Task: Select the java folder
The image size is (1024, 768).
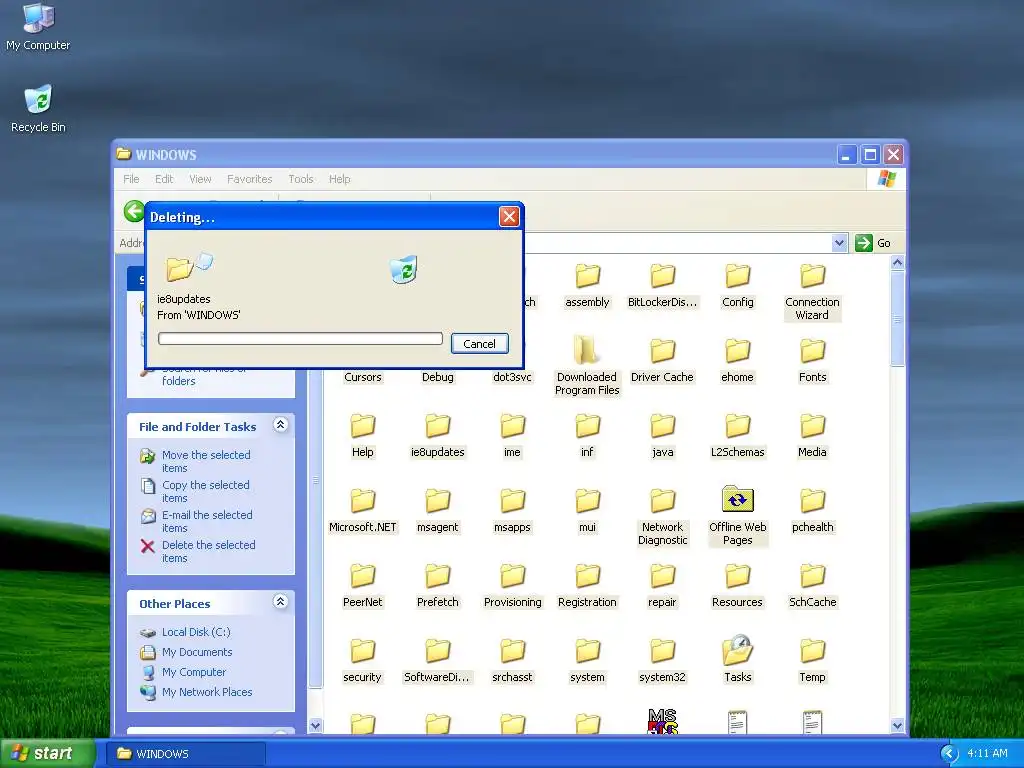Action: (x=662, y=436)
